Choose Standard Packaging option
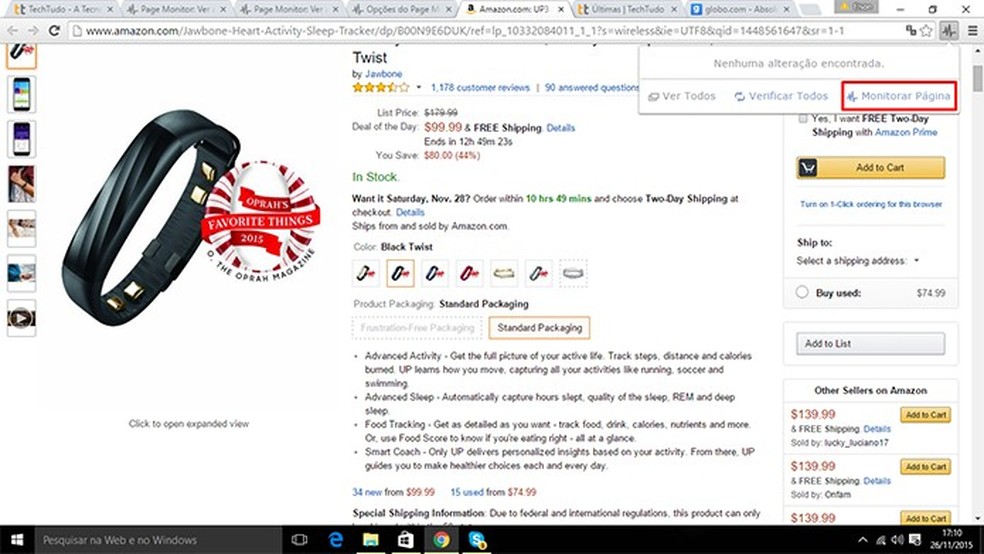984x554 pixels. 540,328
